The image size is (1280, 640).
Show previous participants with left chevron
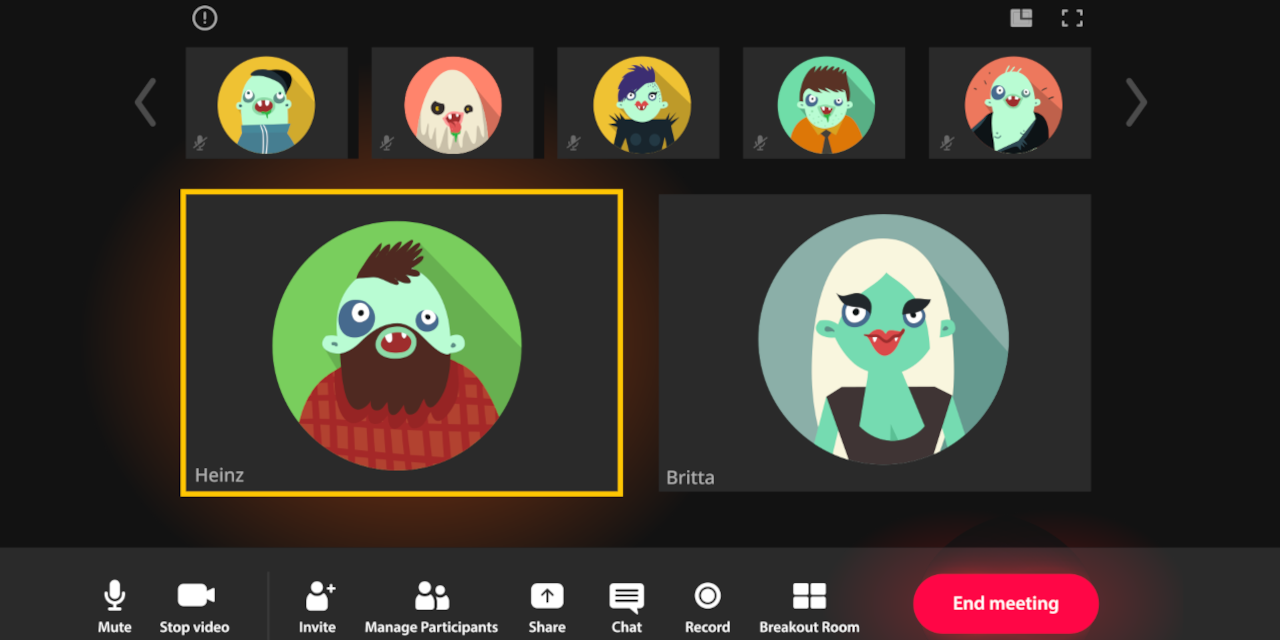click(x=146, y=102)
